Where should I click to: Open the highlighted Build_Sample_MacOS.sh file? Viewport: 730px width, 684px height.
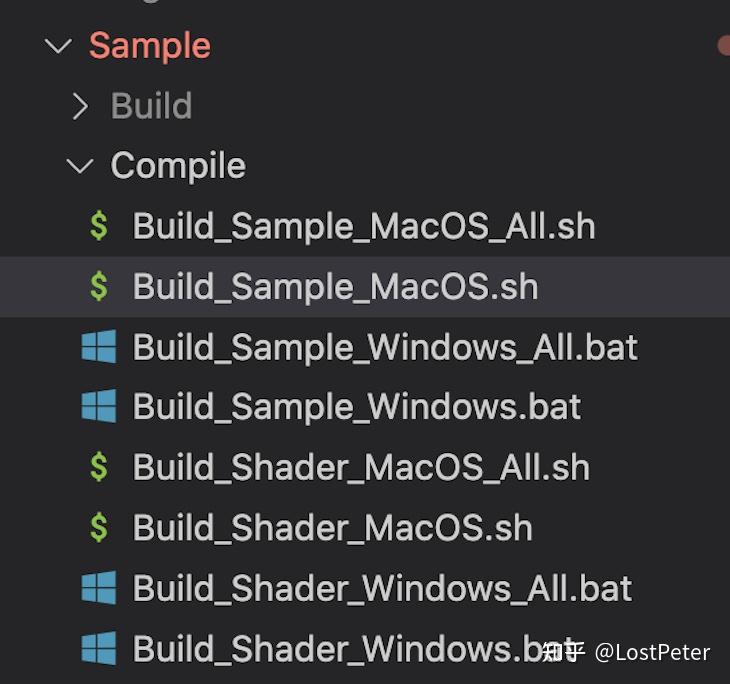335,287
